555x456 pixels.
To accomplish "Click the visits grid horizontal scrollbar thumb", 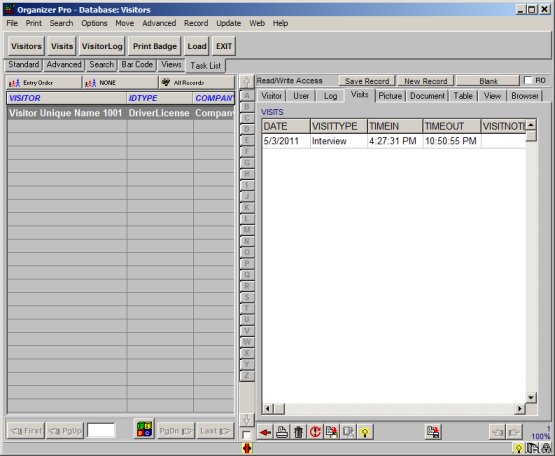I will [x=280, y=409].
